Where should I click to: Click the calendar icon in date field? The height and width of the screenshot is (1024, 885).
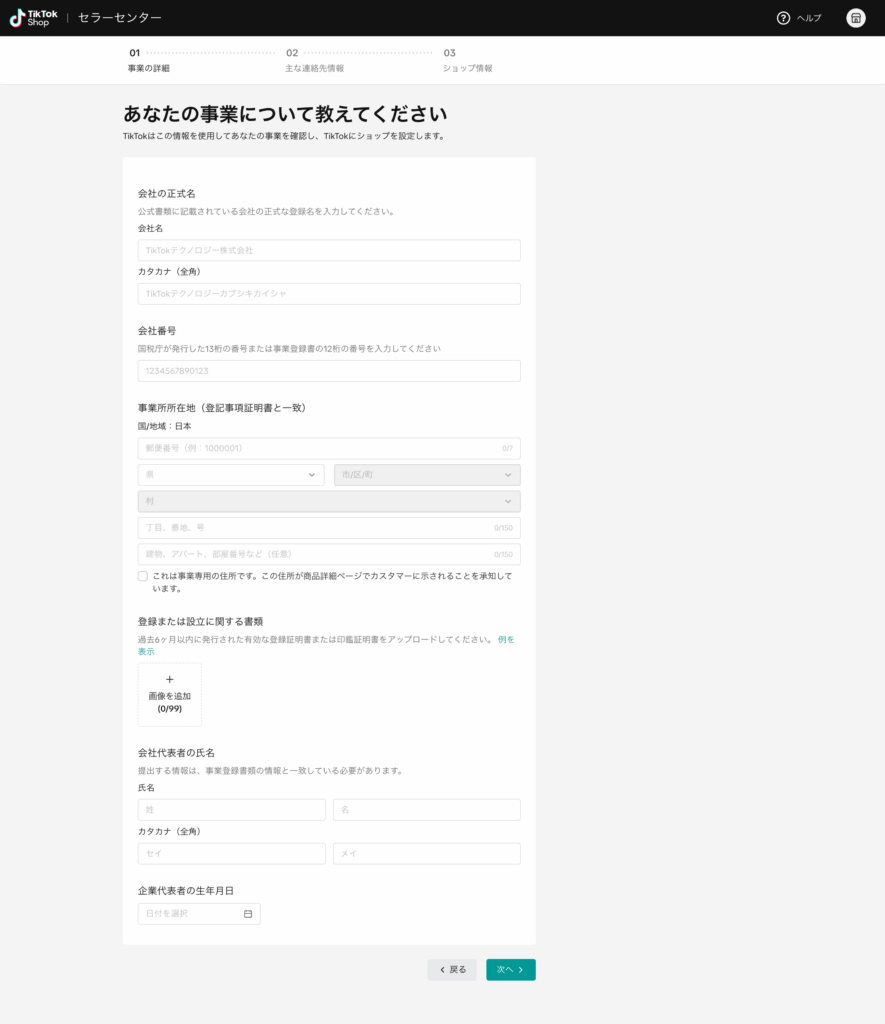248,914
